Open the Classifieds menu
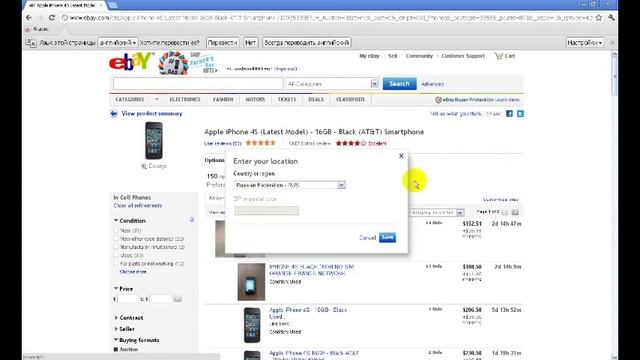The width and height of the screenshot is (640, 360). point(350,99)
